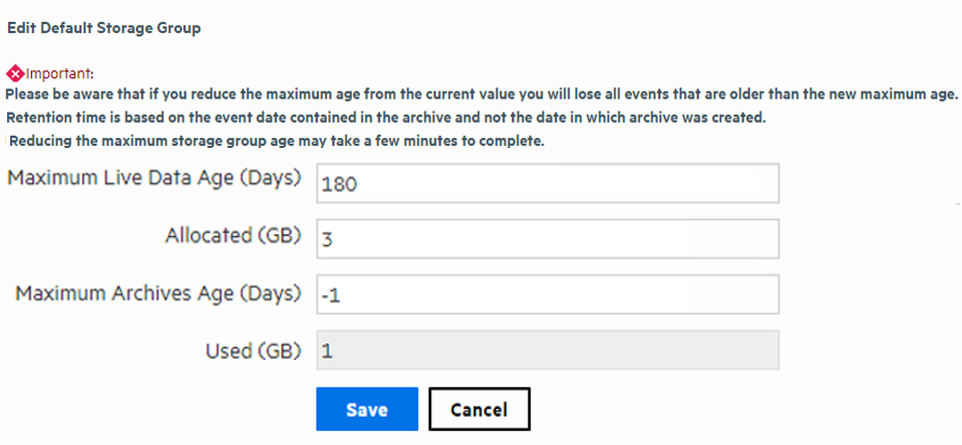
Task: Focus the Maximum Live Data Age field
Action: pos(547,183)
